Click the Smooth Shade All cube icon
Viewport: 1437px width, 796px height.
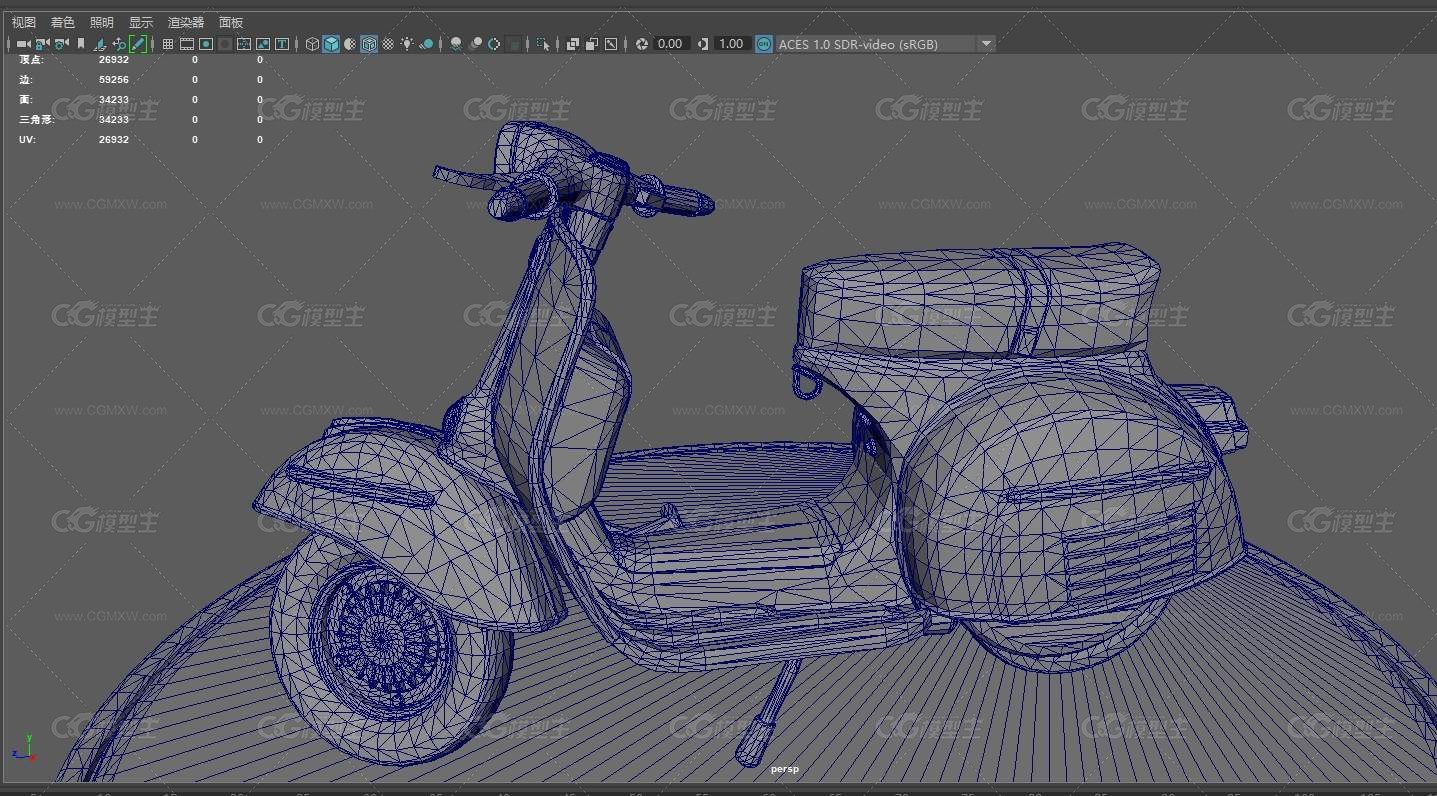coord(331,44)
